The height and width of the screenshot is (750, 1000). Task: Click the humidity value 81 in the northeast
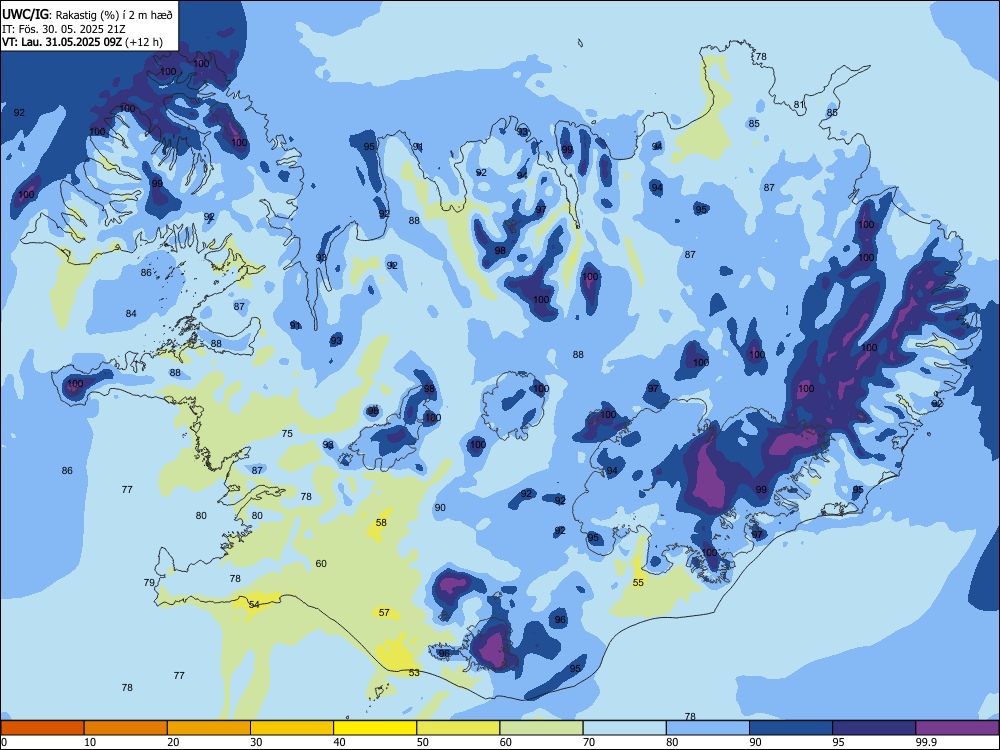click(x=799, y=105)
